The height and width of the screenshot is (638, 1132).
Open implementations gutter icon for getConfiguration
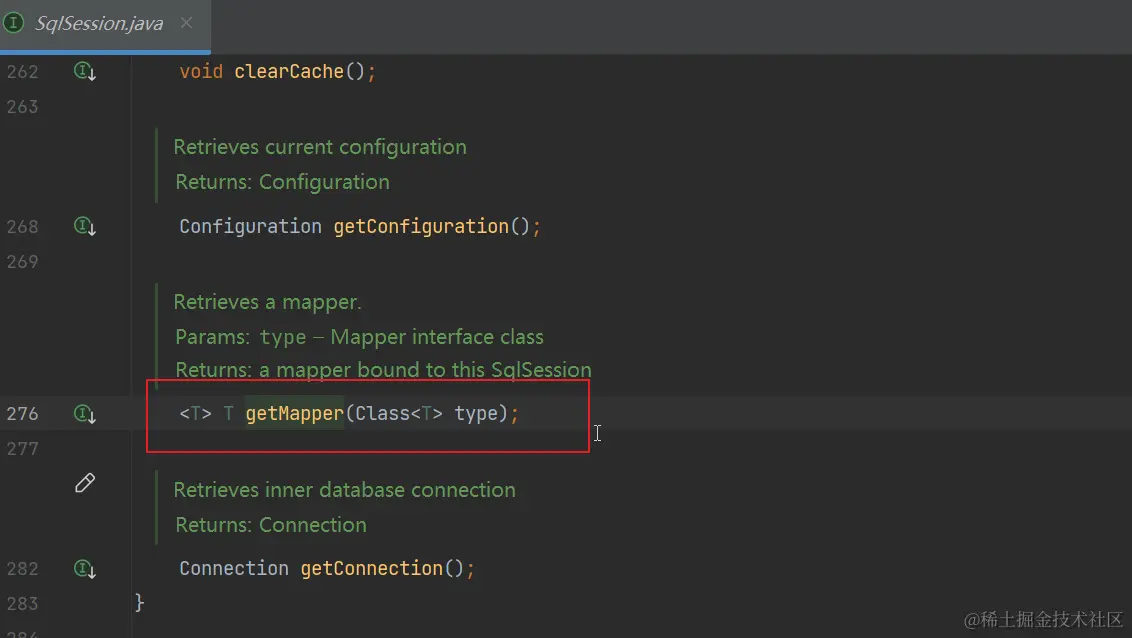click(x=84, y=227)
